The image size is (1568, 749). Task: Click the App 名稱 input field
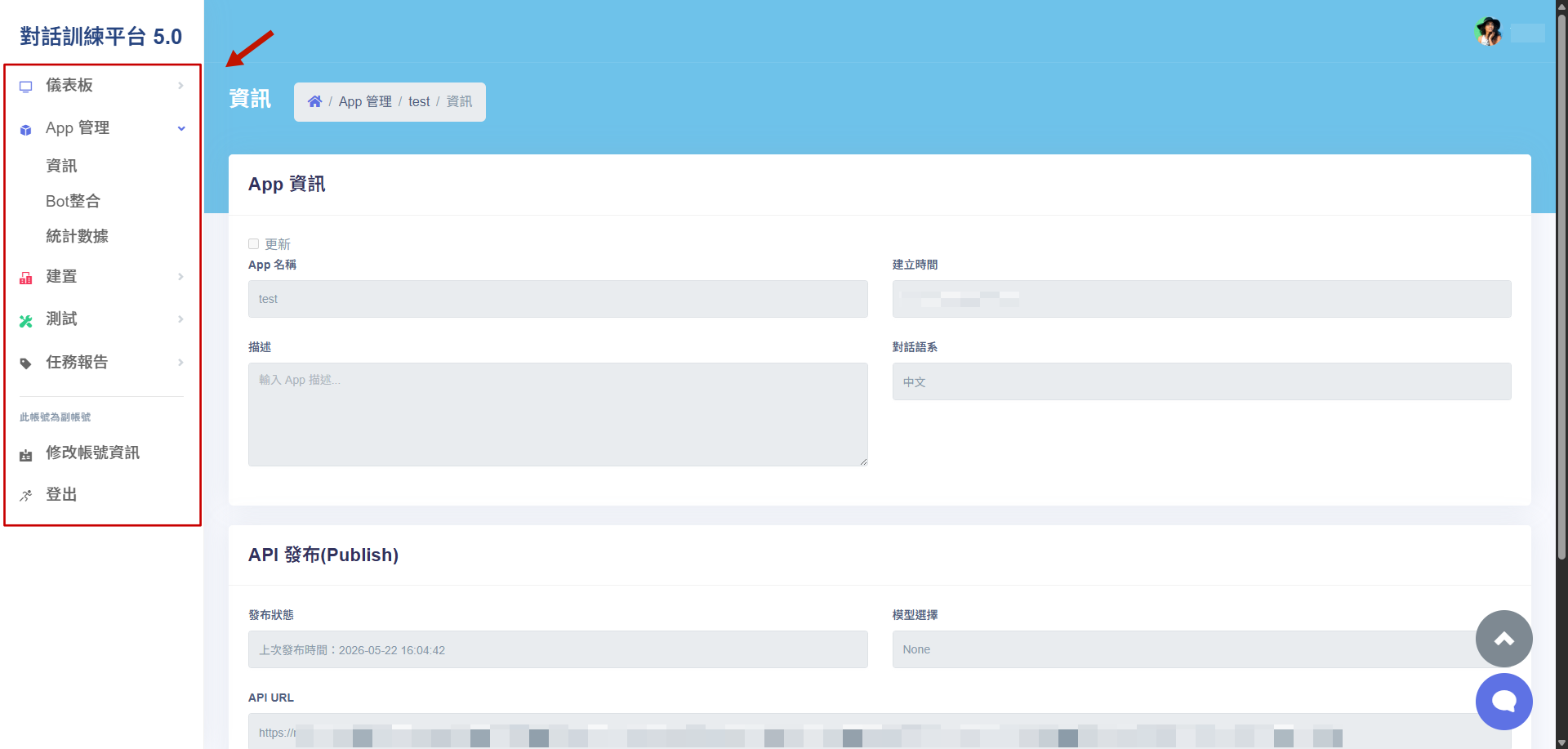[x=558, y=299]
